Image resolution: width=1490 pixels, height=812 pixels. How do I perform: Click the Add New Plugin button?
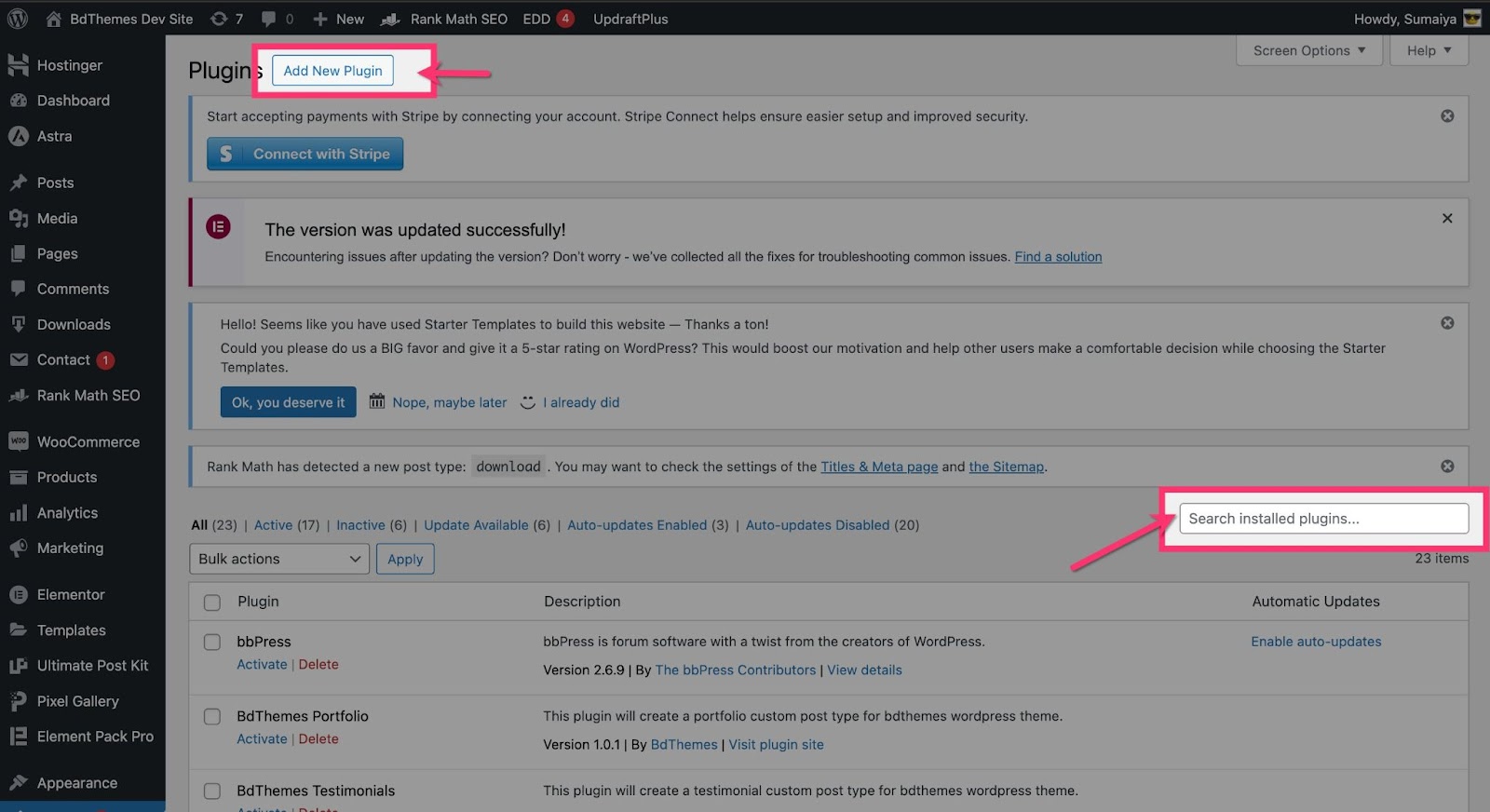pos(332,71)
